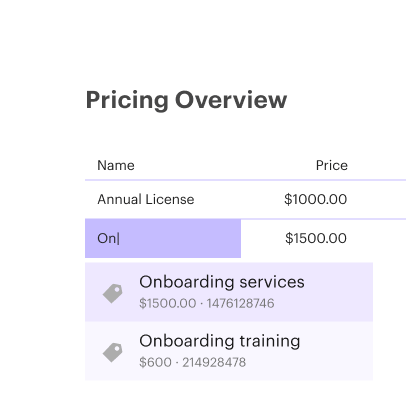Screen dimensions: 406x406
Task: Click product ID 1476128746 in the suggestions
Action: 240,303
